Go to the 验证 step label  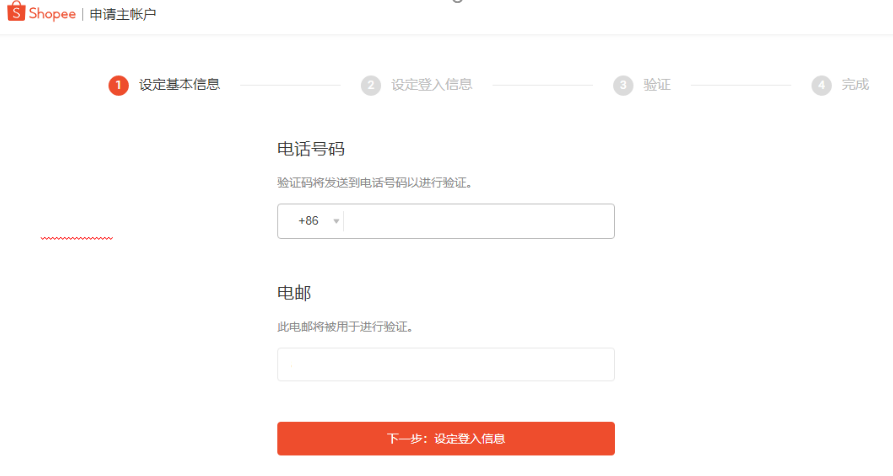click(657, 85)
